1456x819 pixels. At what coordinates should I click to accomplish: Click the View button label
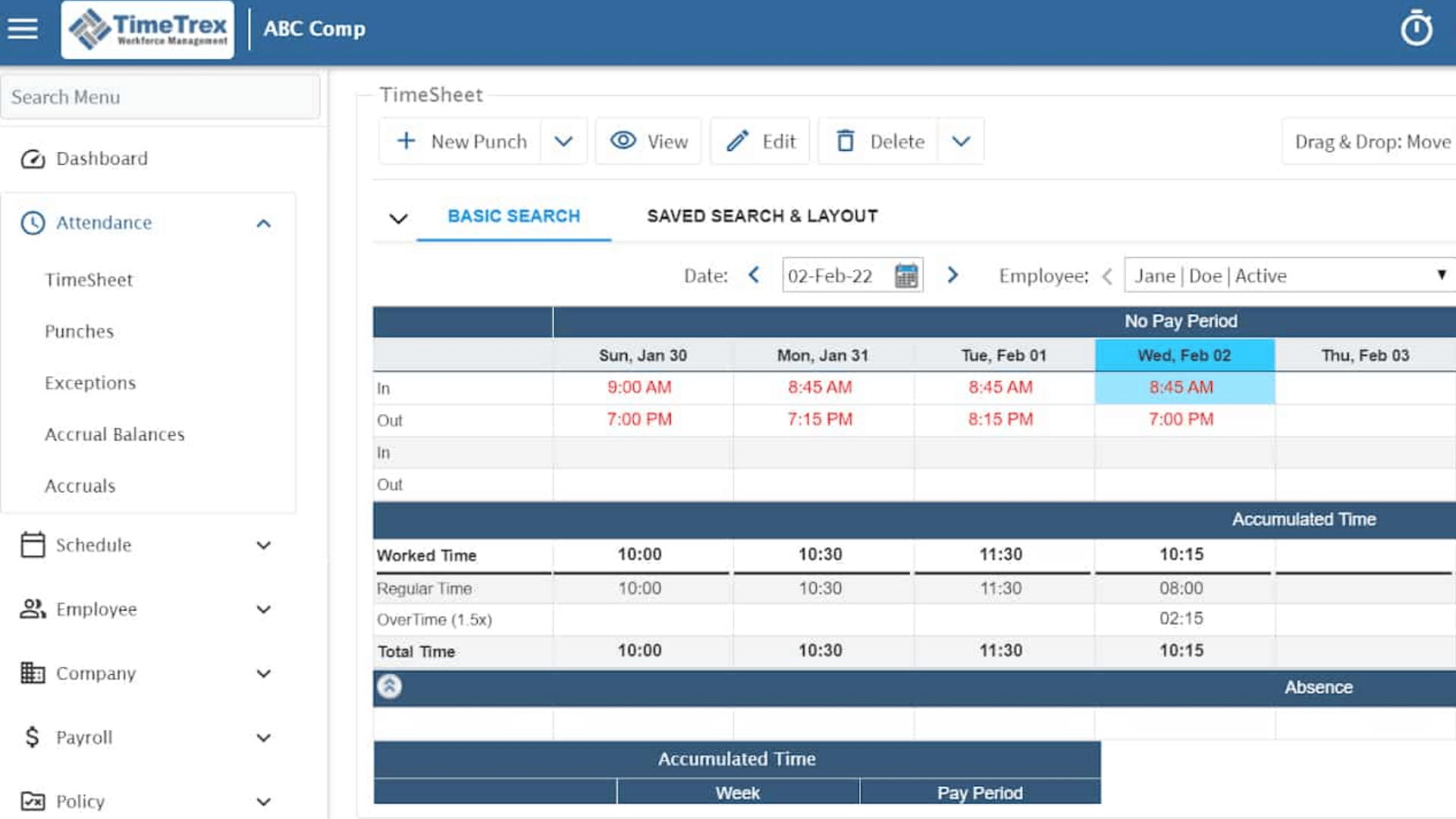pos(667,141)
